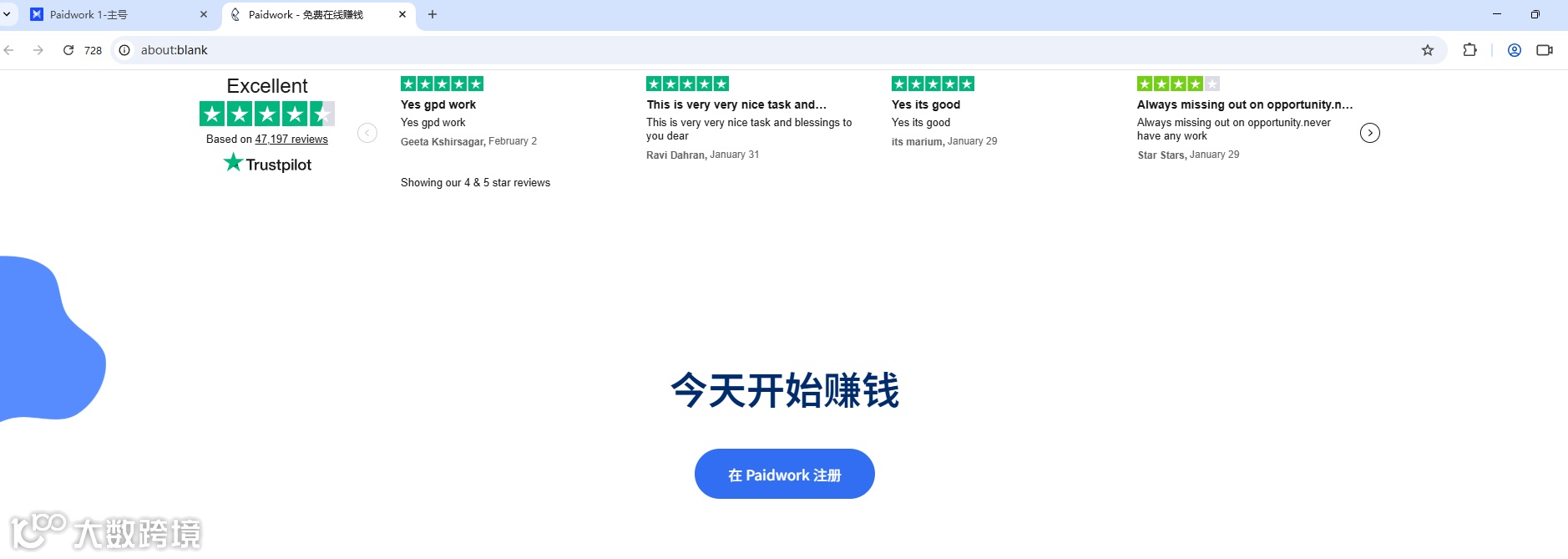Screen dimensions: 1568x559
Task: Click the camera recorder icon
Action: (1545, 50)
